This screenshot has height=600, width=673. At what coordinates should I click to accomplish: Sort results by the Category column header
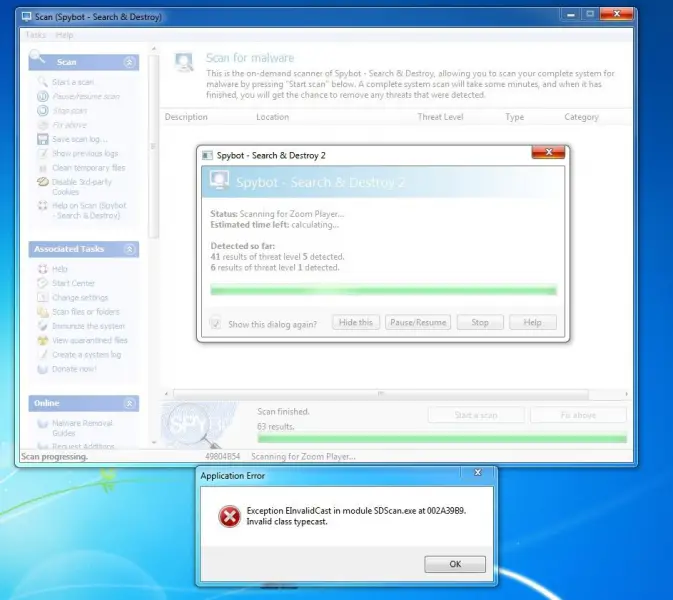click(581, 117)
